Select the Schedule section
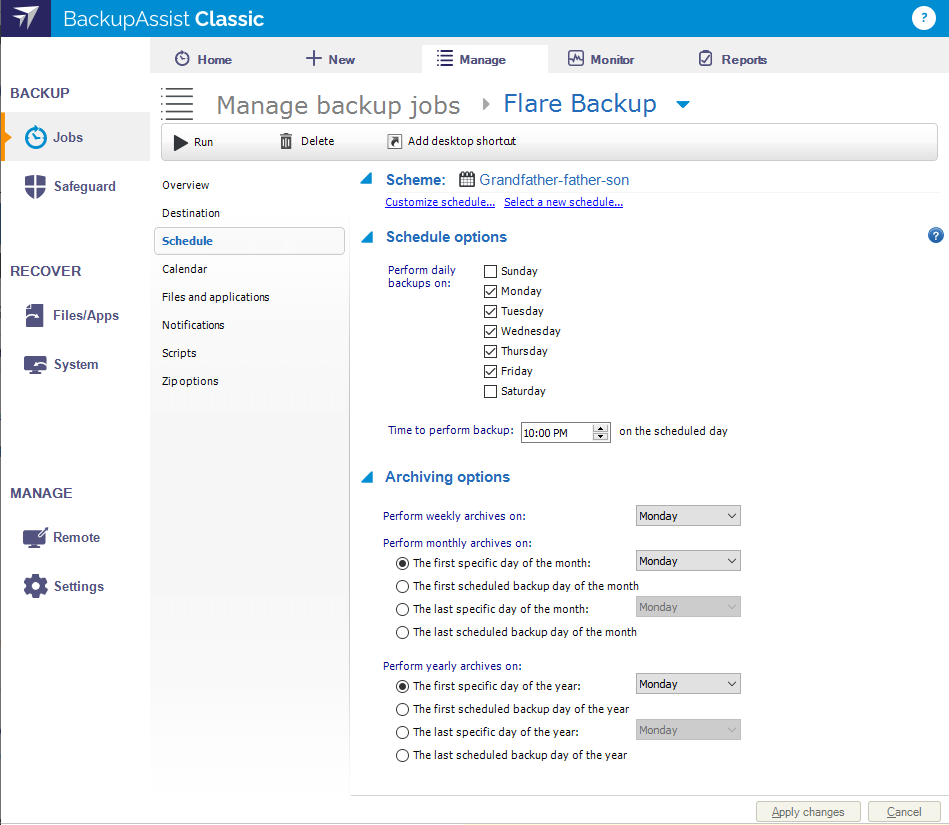The width and height of the screenshot is (949, 825). tap(249, 241)
